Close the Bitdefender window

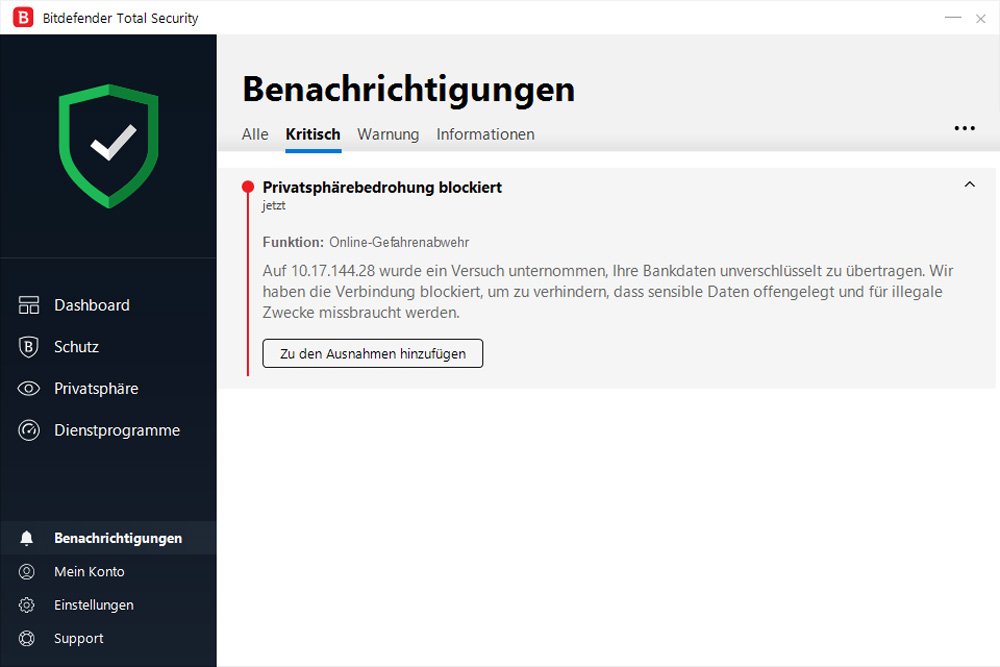click(981, 18)
